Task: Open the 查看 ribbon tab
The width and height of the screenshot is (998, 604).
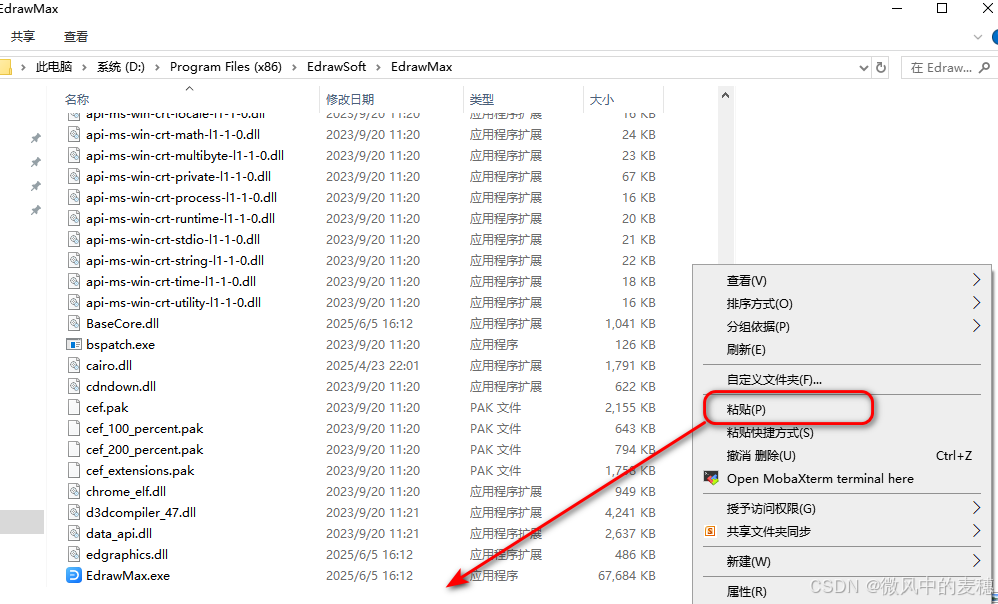Action: click(76, 37)
